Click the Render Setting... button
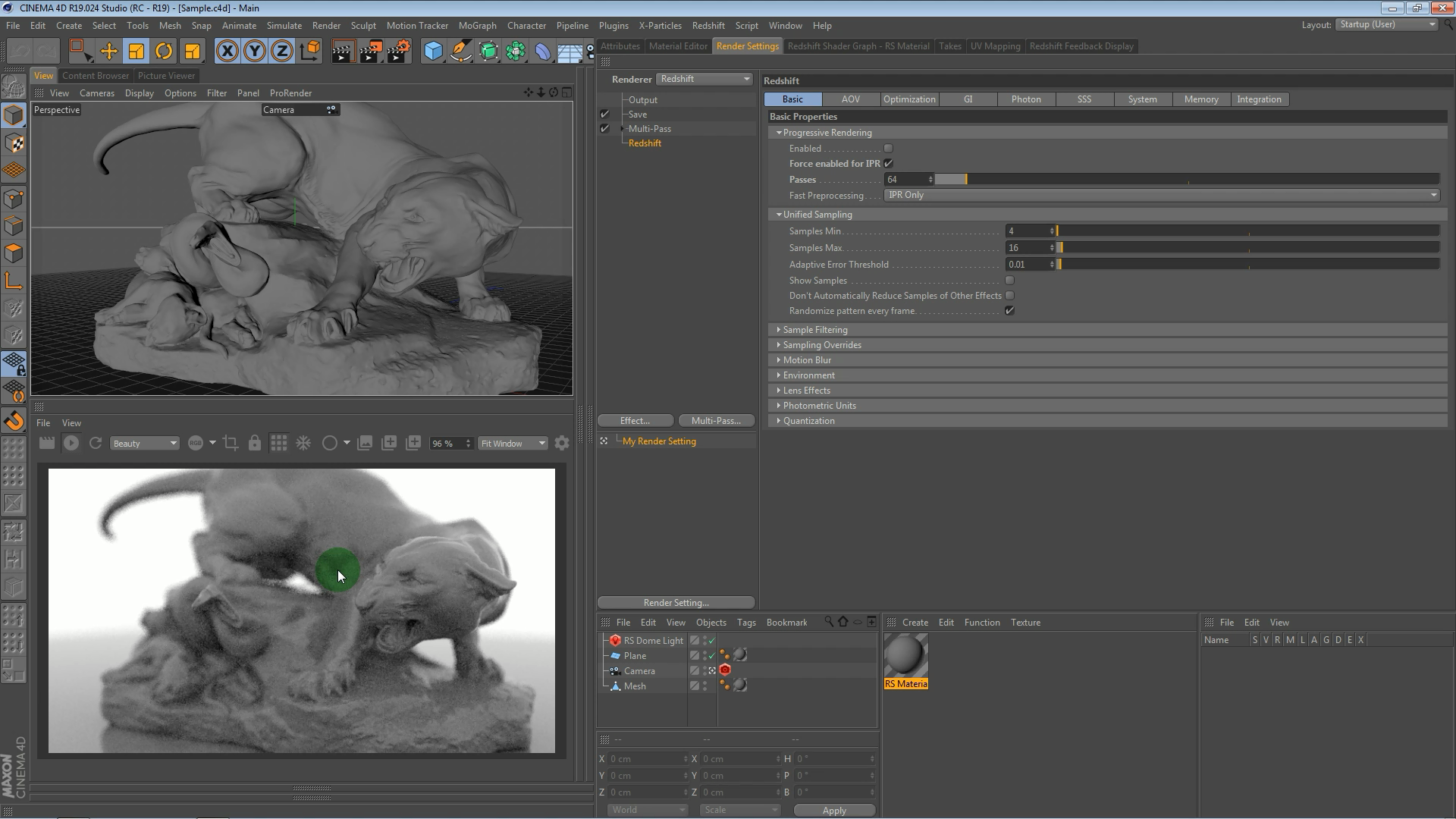The height and width of the screenshot is (819, 1456). point(676,603)
